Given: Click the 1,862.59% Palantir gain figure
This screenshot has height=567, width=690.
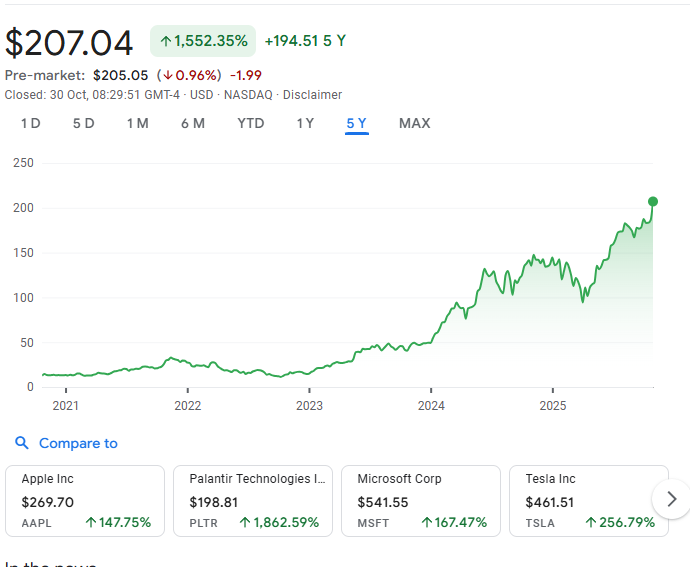Looking at the screenshot, I should coord(279,523).
